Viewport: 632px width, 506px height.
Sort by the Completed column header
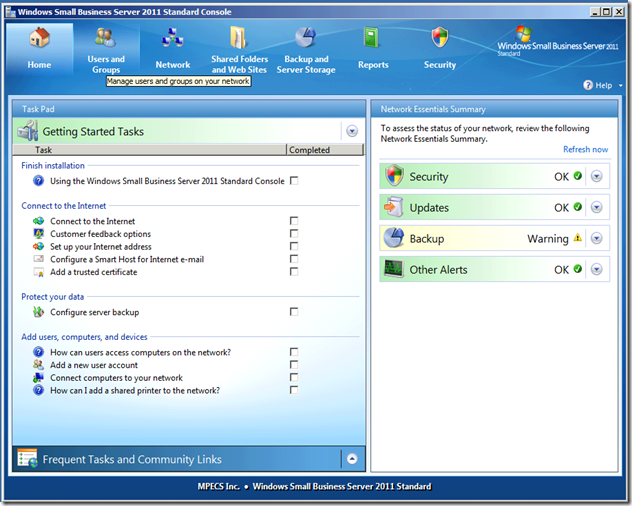(x=309, y=150)
